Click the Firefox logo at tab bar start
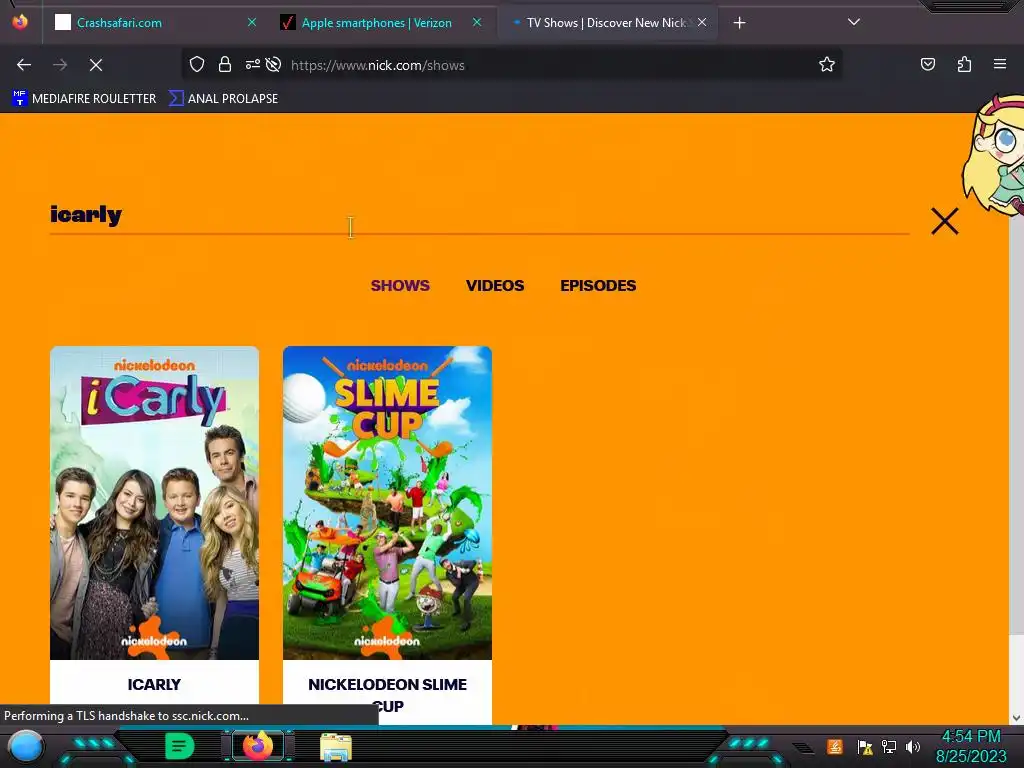Image resolution: width=1024 pixels, height=768 pixels. tap(20, 22)
